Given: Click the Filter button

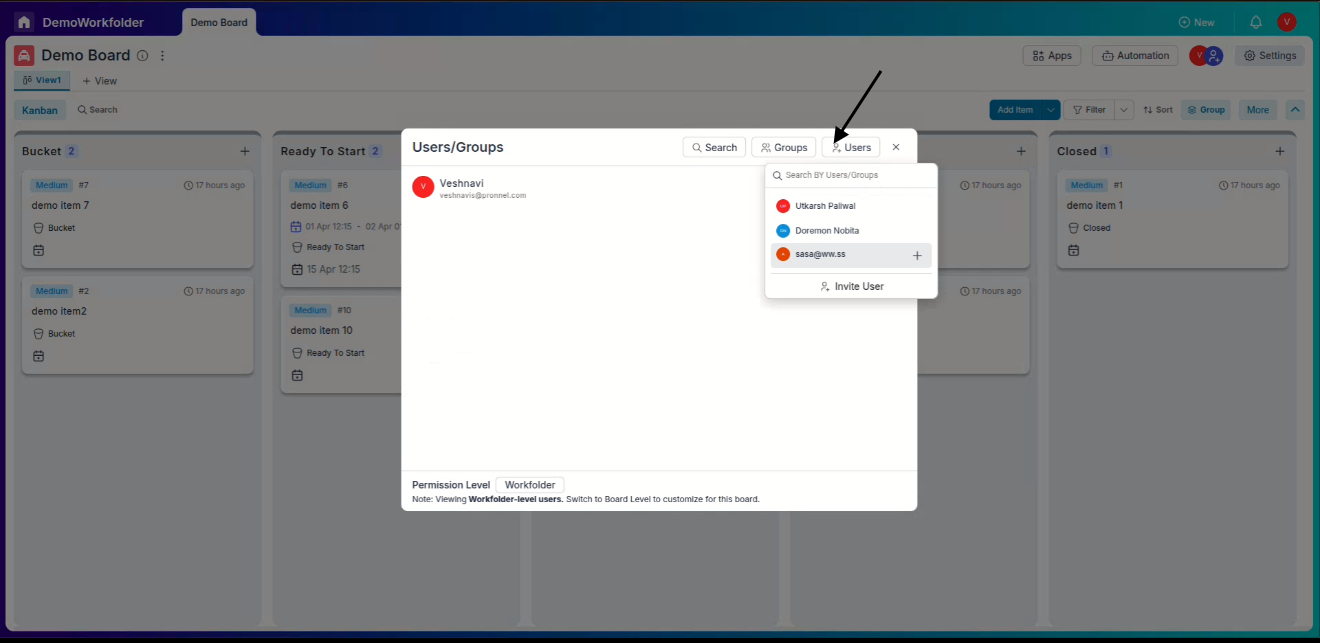Looking at the screenshot, I should click(1089, 110).
